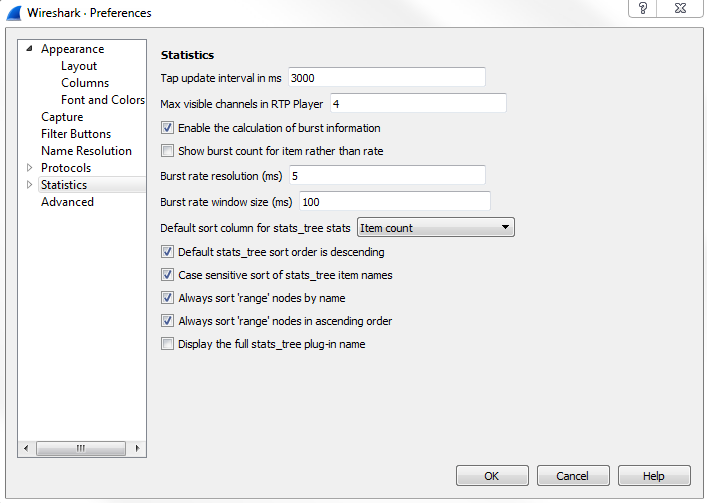Image resolution: width=707 pixels, height=503 pixels.
Task: Go to Capture preferences
Action: click(62, 117)
